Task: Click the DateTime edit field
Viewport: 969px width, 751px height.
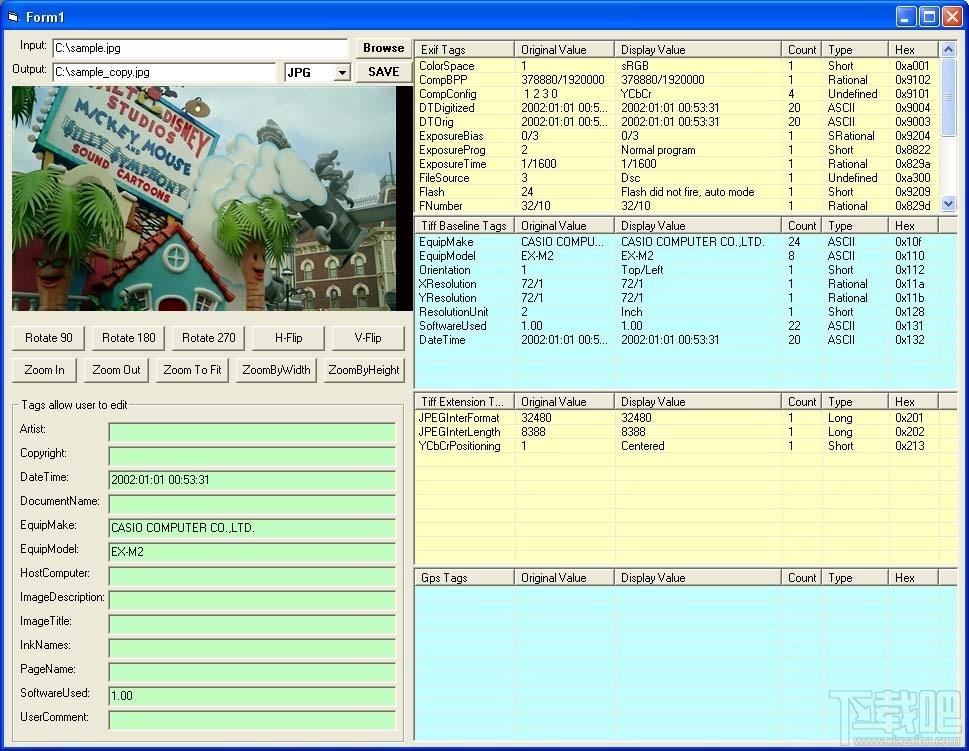Action: 252,480
